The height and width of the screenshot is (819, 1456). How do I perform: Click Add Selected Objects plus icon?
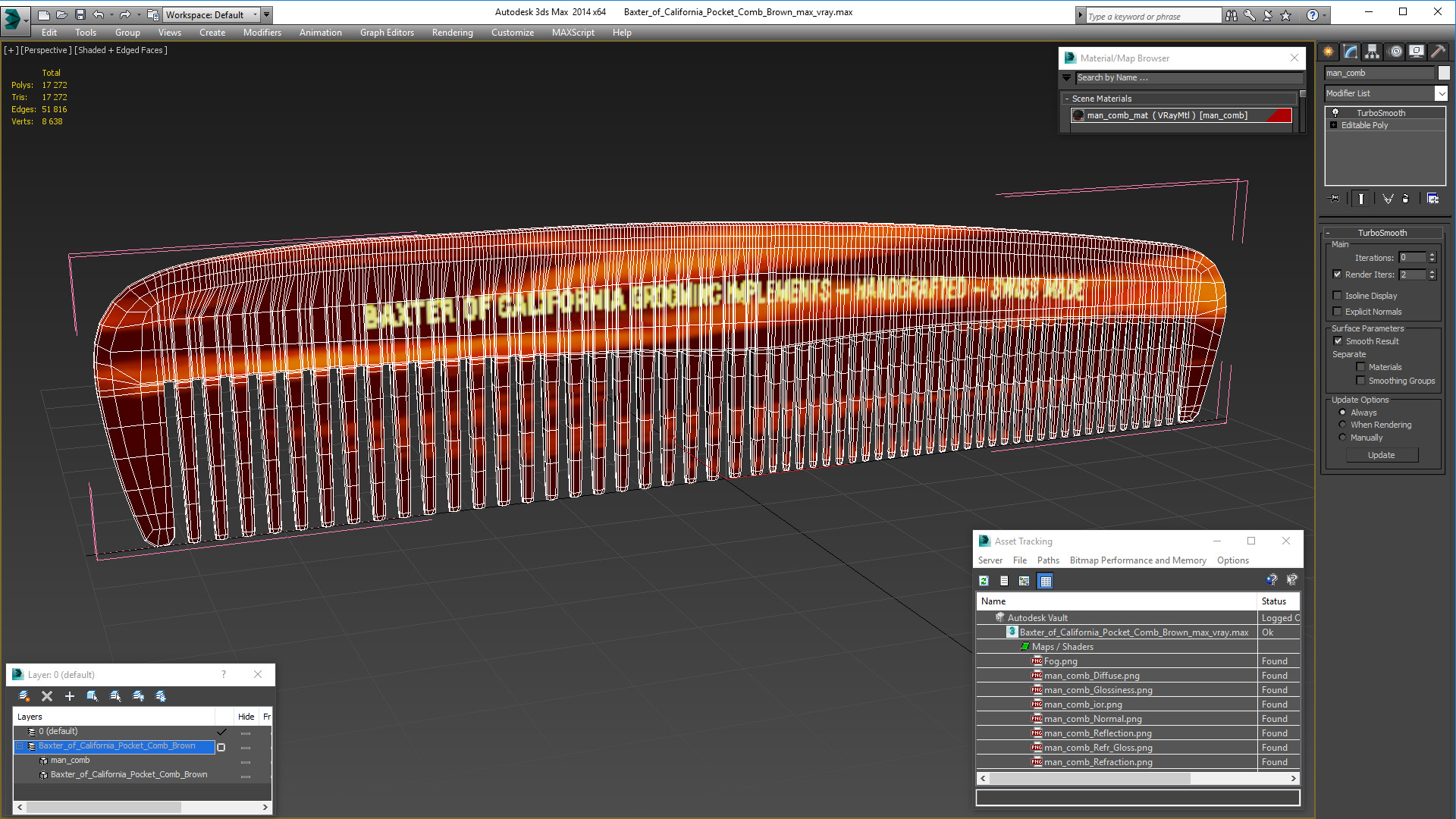pyautogui.click(x=70, y=696)
